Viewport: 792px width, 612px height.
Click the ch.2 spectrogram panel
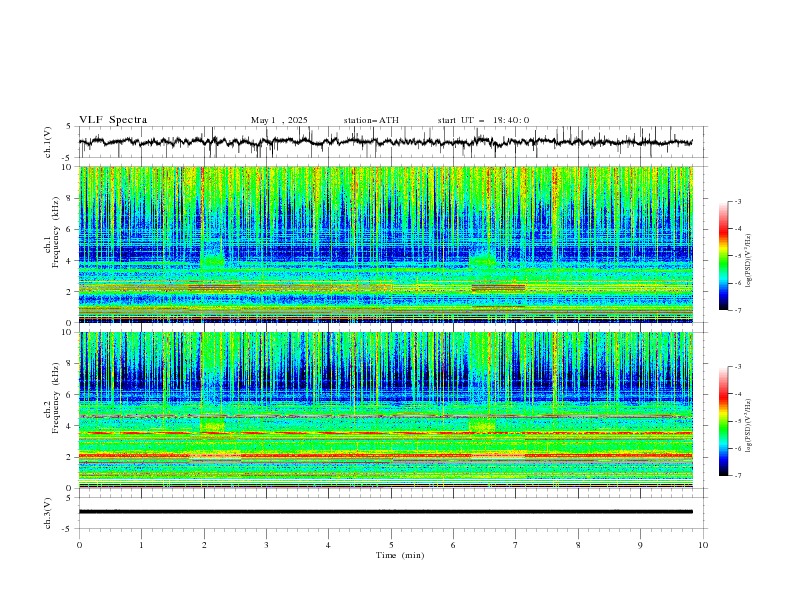pos(386,410)
